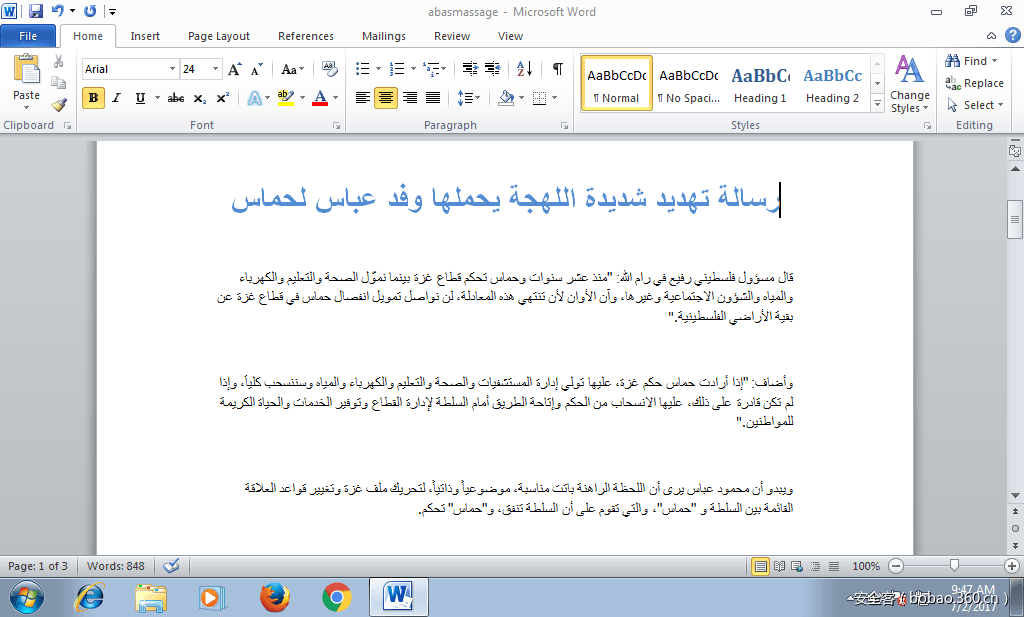1024x617 pixels.
Task: Switch to the Mailings ribbon tab
Action: pos(383,36)
